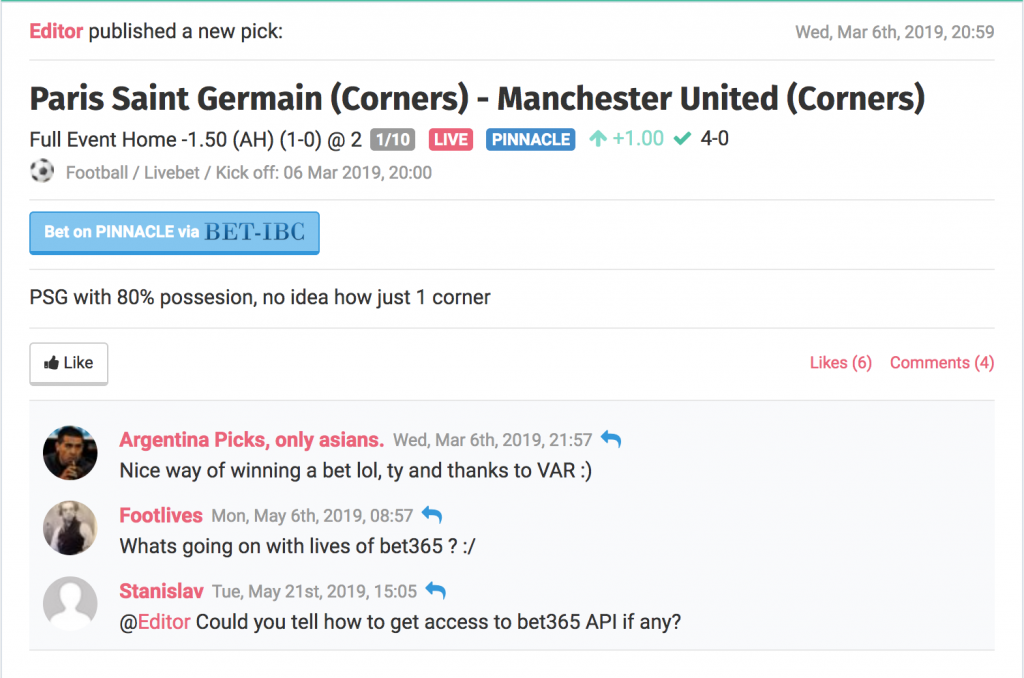Screen dimensions: 1024x678
Task: Open Stanislav user profile link
Action: [x=161, y=591]
